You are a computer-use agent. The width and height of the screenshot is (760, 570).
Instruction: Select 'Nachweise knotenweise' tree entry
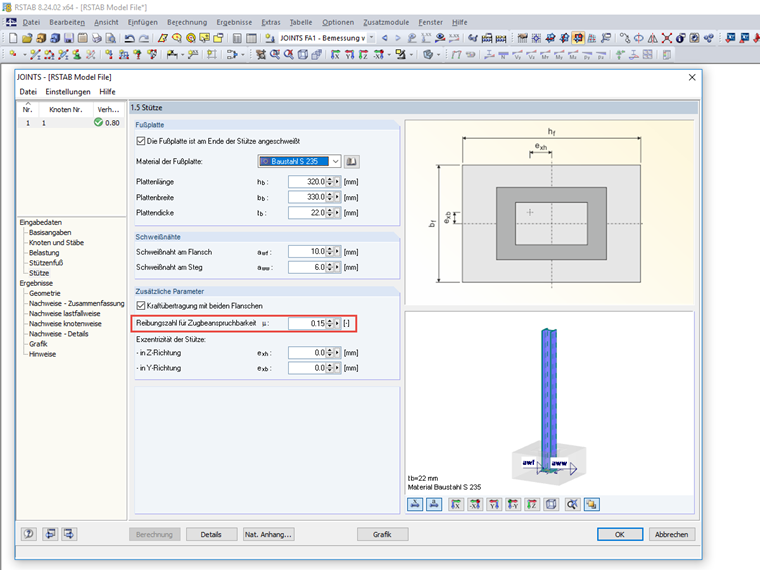65,324
